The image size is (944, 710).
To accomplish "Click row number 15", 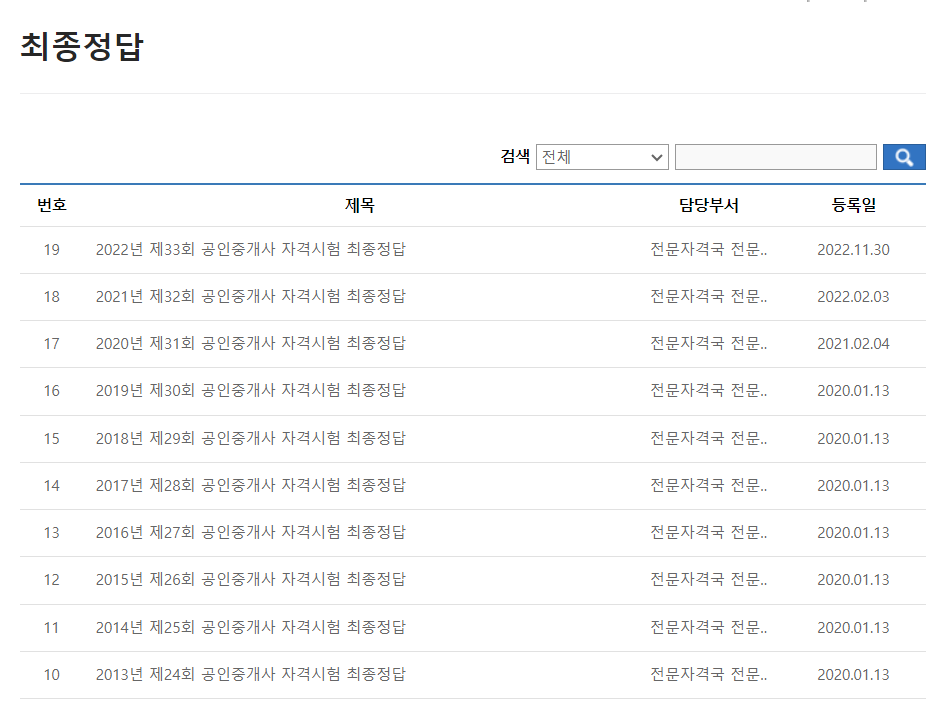I will click(52, 439).
